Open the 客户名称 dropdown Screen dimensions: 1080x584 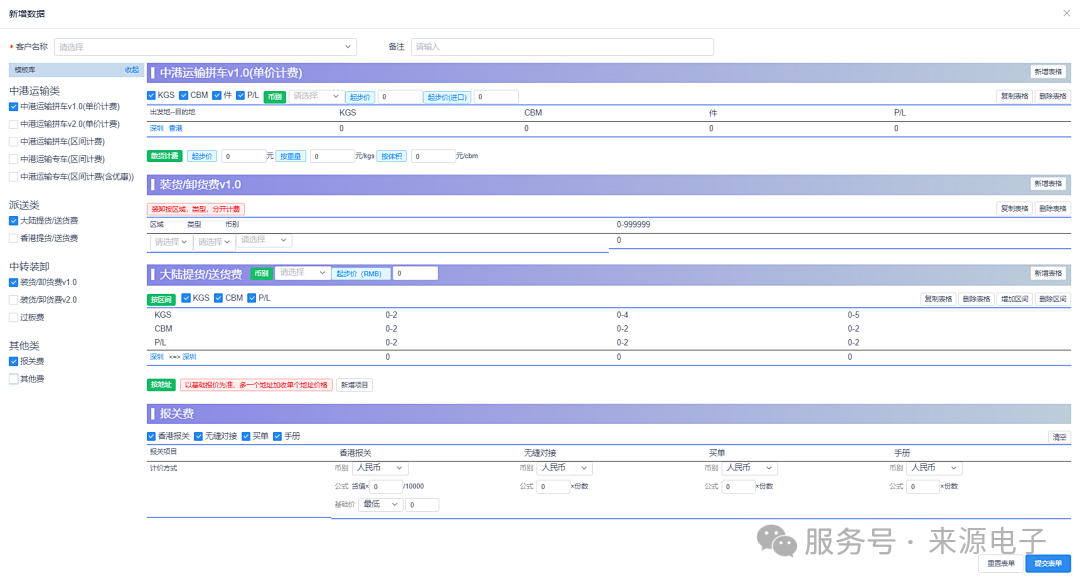click(205, 47)
